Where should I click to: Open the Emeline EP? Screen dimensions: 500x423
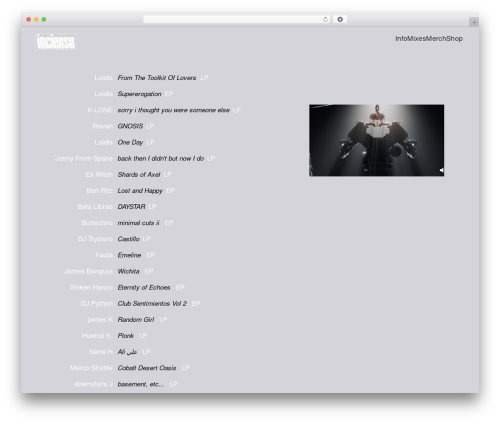pos(129,255)
